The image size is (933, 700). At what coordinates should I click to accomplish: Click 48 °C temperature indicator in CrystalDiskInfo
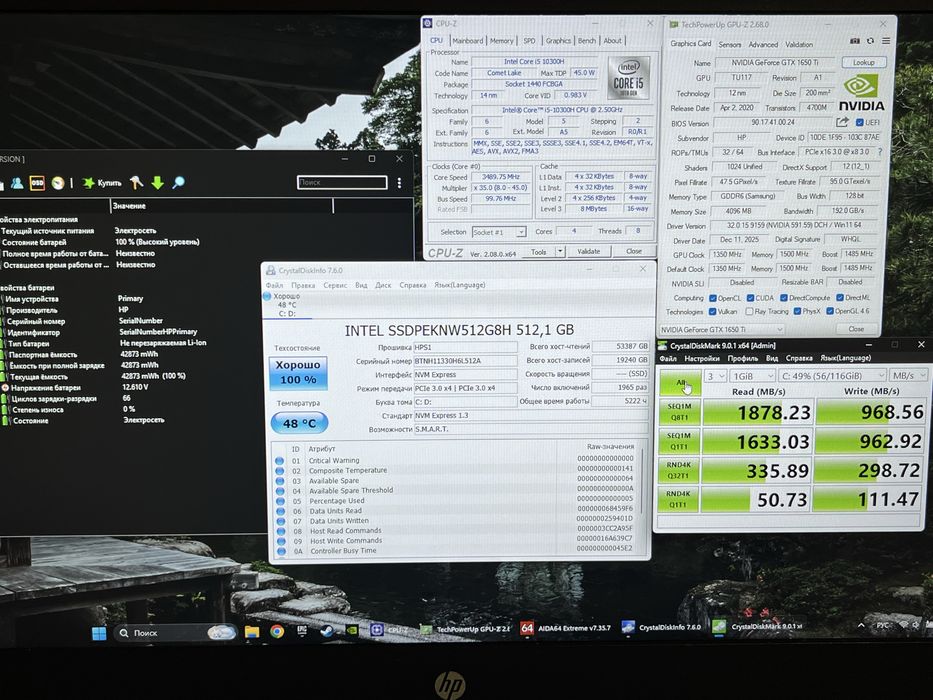coord(299,423)
